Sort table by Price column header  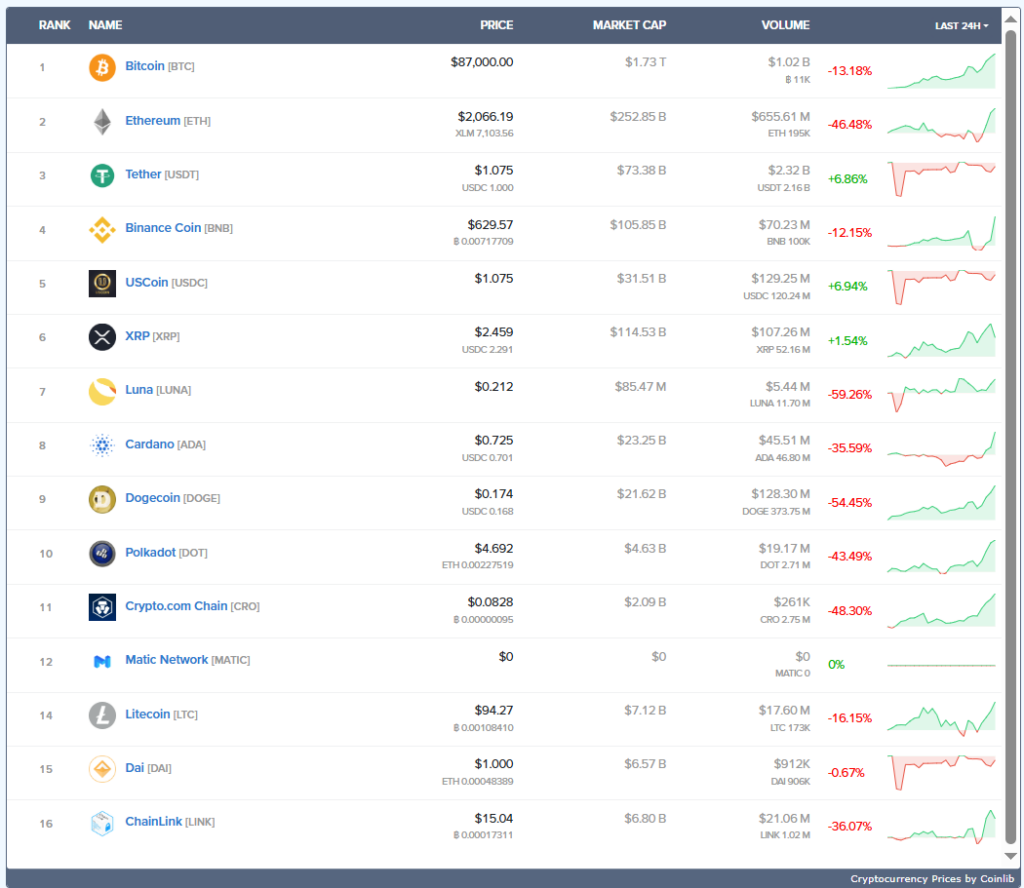[x=496, y=25]
